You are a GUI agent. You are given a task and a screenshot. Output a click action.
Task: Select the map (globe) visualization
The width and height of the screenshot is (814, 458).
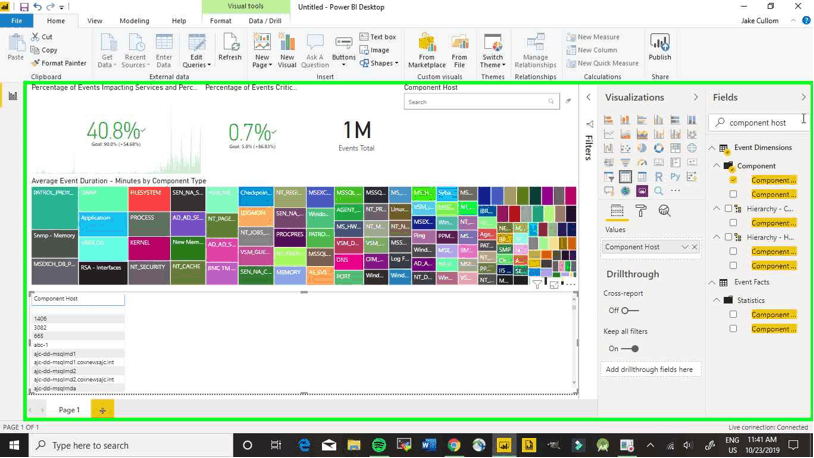point(691,149)
